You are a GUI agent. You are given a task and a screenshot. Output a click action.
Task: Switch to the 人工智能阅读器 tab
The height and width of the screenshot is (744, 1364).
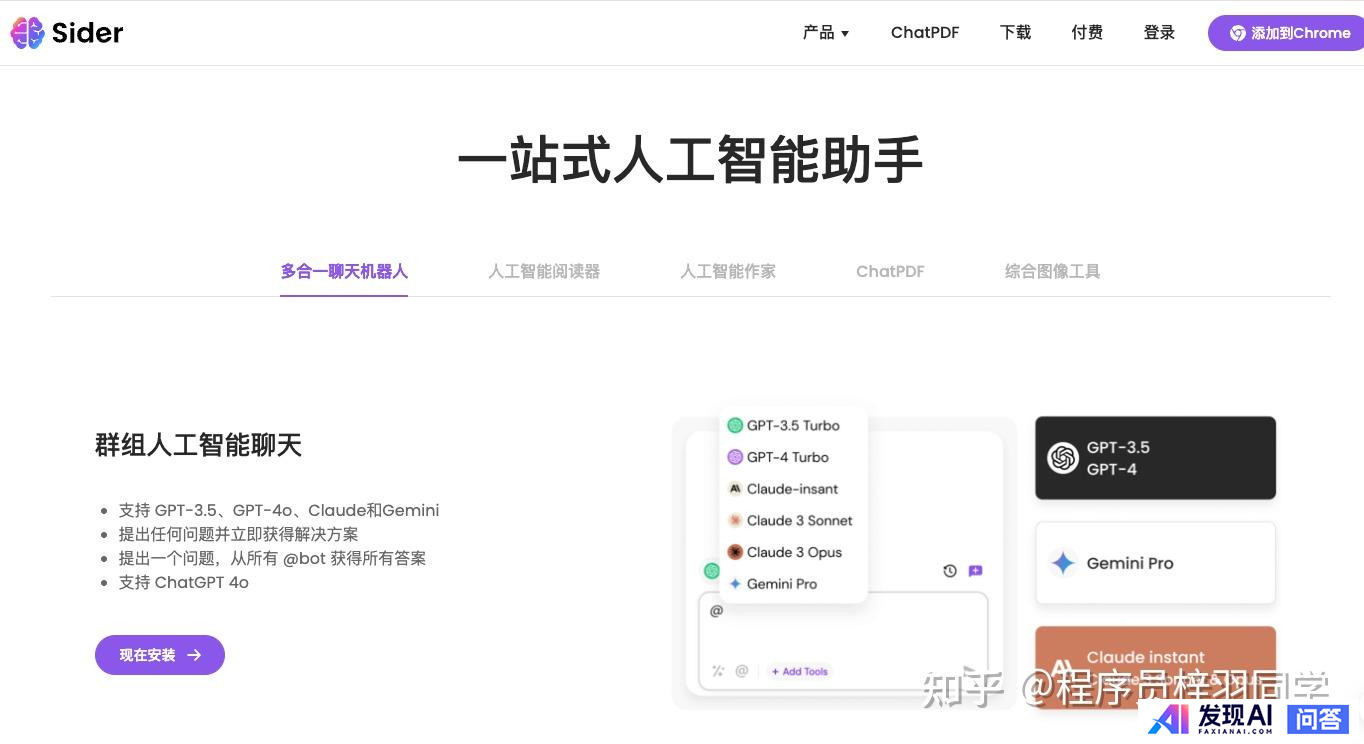[544, 271]
